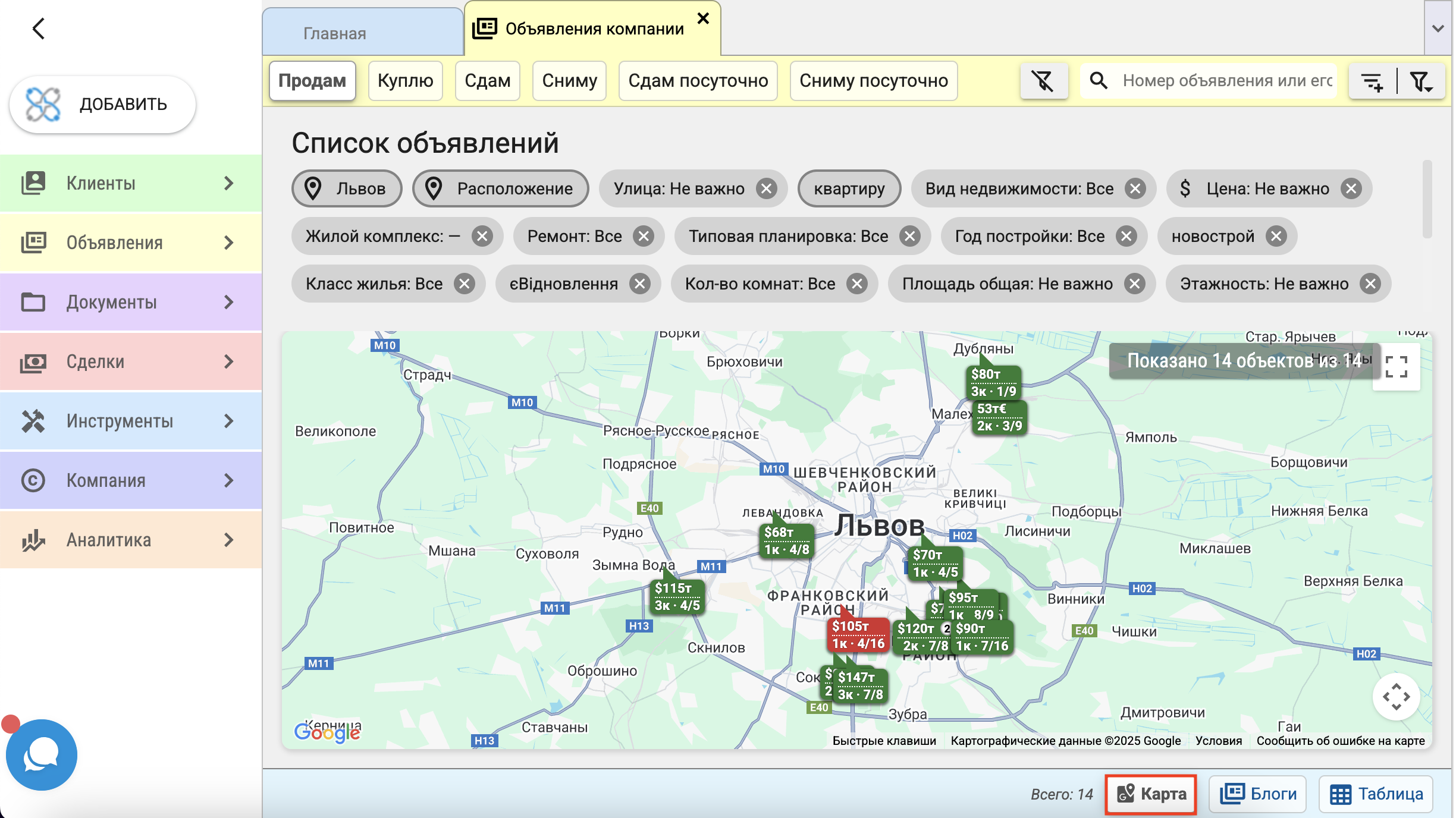Switch to Блоги view

coord(1258,794)
